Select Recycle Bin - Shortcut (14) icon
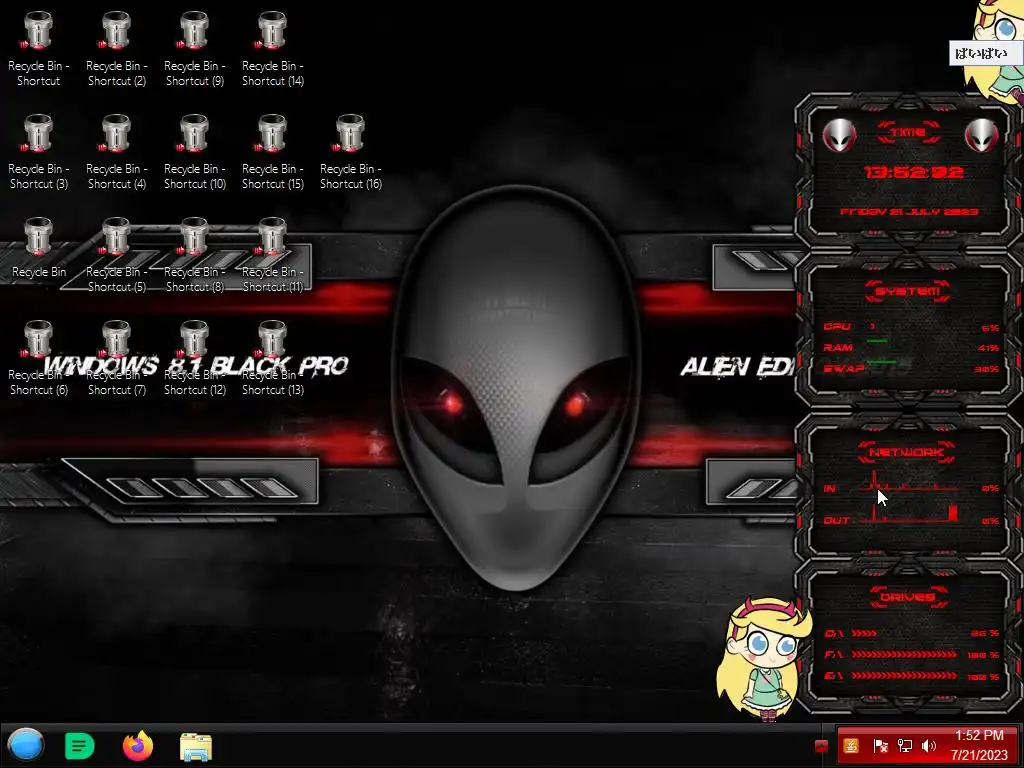 [273, 49]
